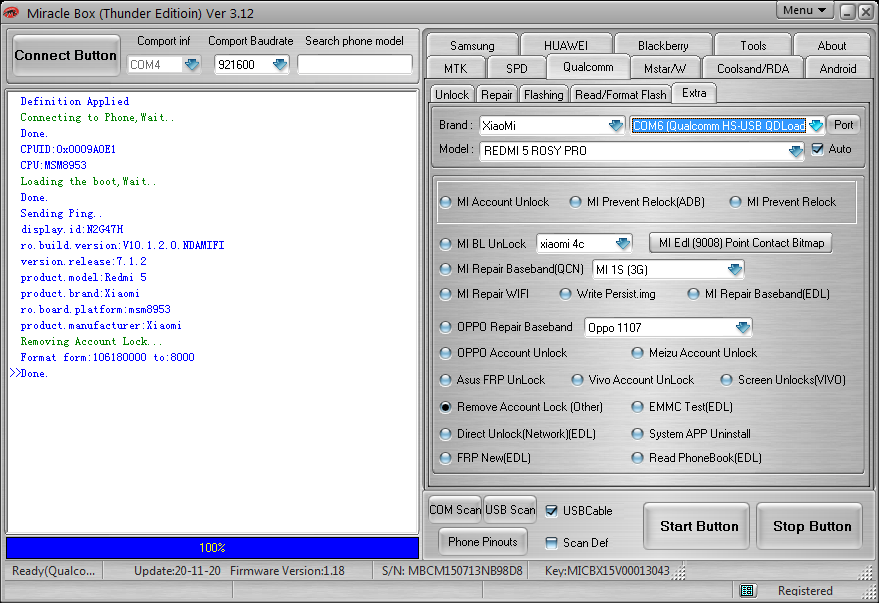Open the Repair sub-tab

(x=497, y=95)
